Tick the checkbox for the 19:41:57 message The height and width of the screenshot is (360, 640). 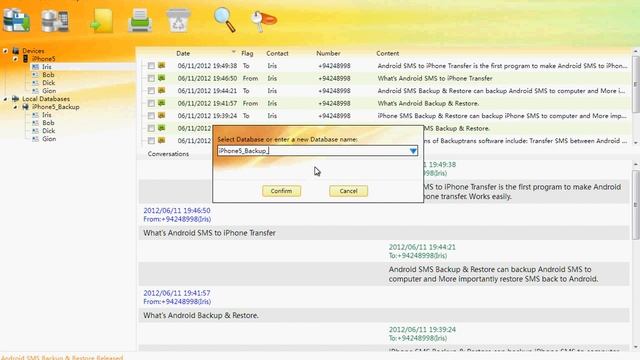pyautogui.click(x=151, y=103)
